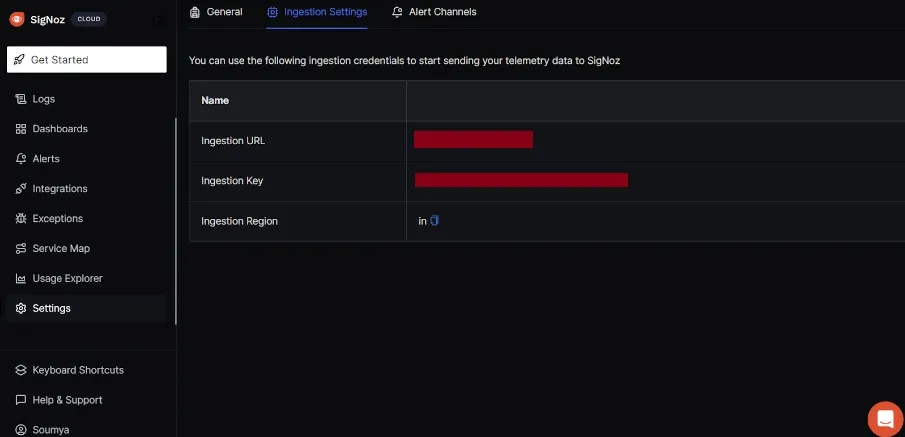Open Service Map view
Viewport: 905px width, 437px height.
[x=87, y=249]
